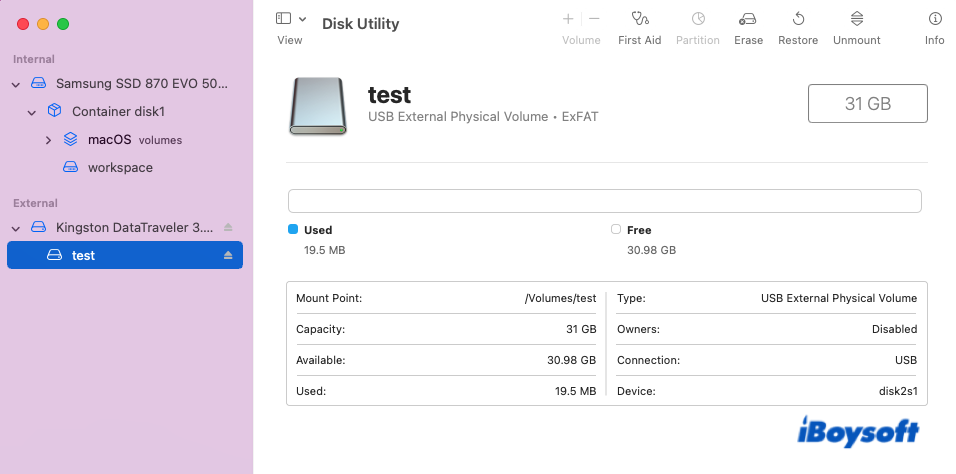This screenshot has height=474, width=956.
Task: Select the workspace volume
Action: 120,168
